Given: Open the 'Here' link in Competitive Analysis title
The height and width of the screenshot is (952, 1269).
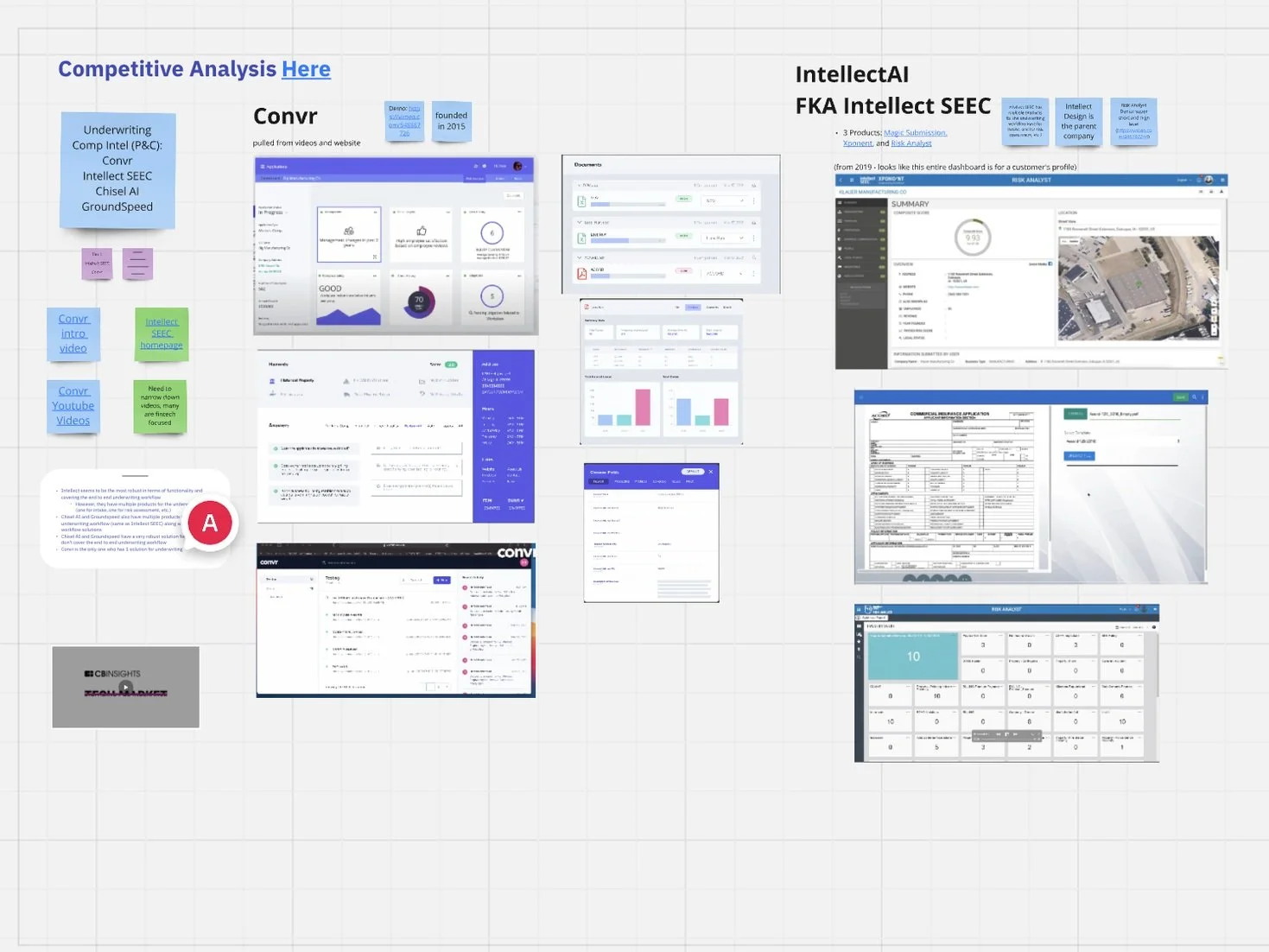Looking at the screenshot, I should click(x=306, y=69).
